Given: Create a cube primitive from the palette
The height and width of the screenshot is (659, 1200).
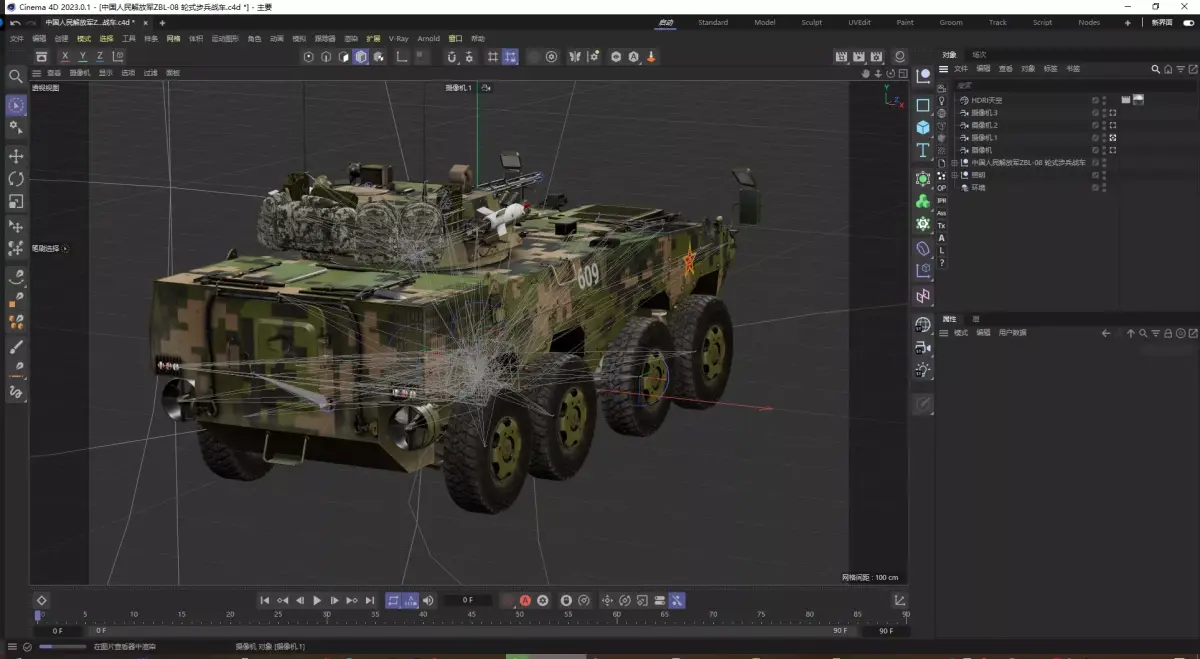Looking at the screenshot, I should tap(923, 127).
